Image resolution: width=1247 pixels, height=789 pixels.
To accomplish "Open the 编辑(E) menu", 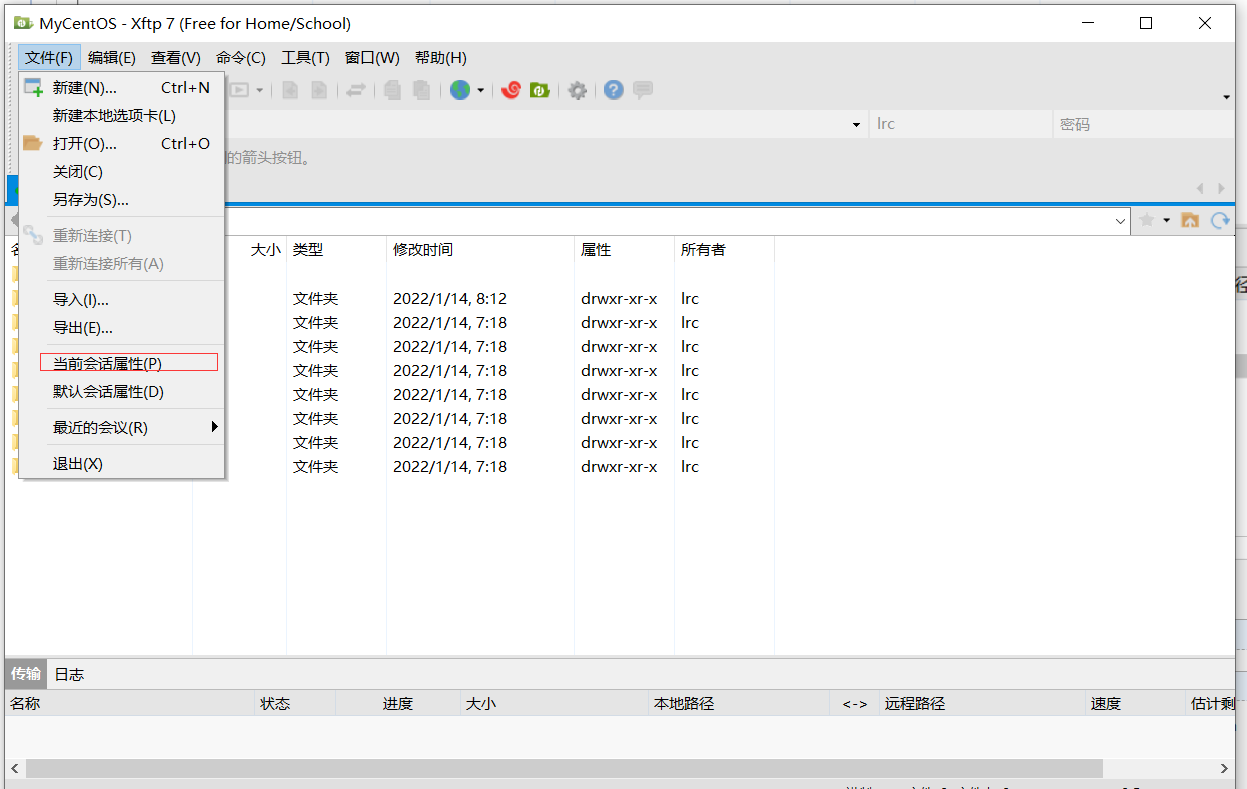I will point(112,58).
